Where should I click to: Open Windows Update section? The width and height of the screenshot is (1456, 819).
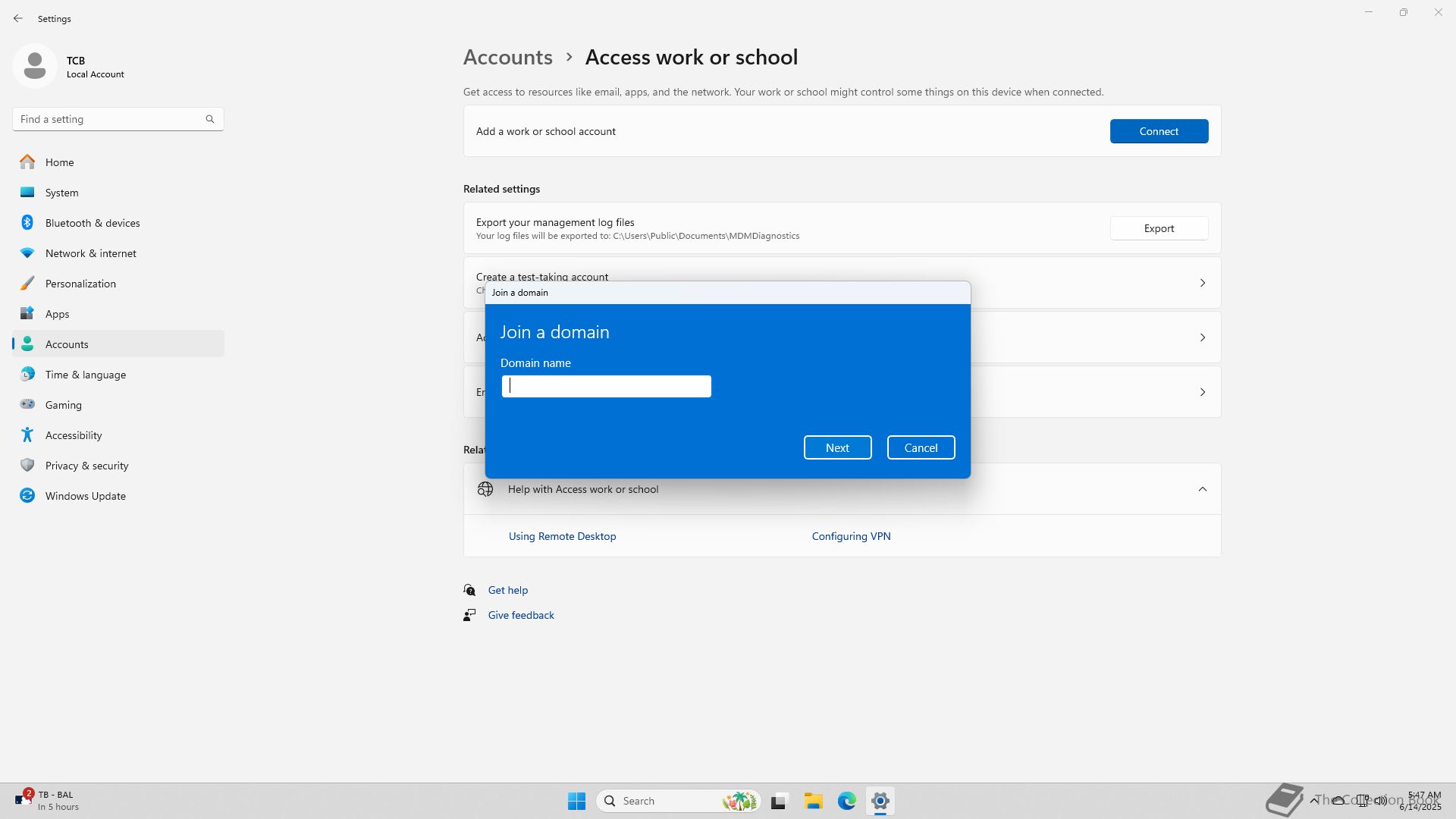point(85,496)
